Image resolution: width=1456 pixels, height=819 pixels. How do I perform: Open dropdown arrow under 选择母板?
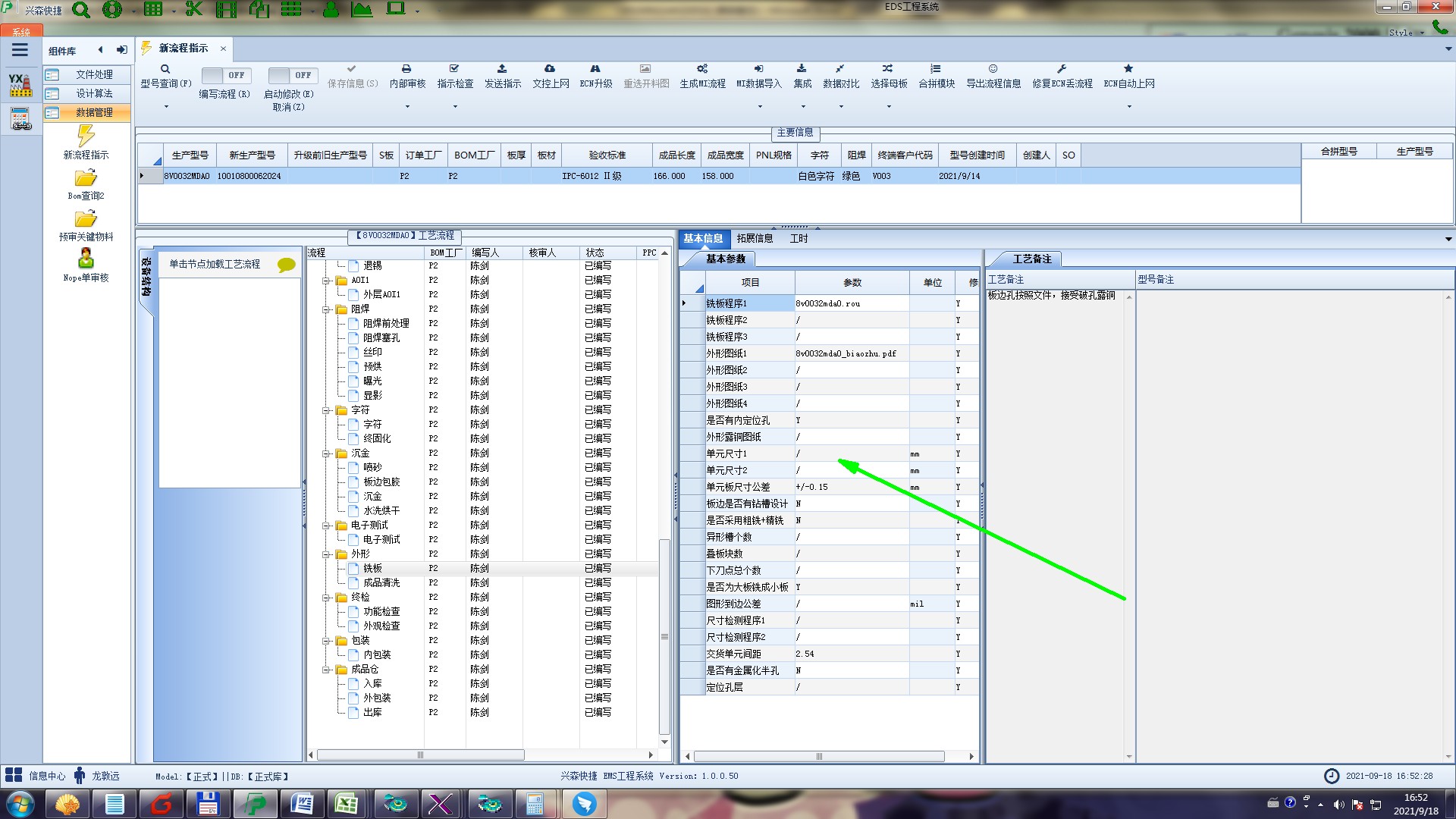pyautogui.click(x=889, y=107)
